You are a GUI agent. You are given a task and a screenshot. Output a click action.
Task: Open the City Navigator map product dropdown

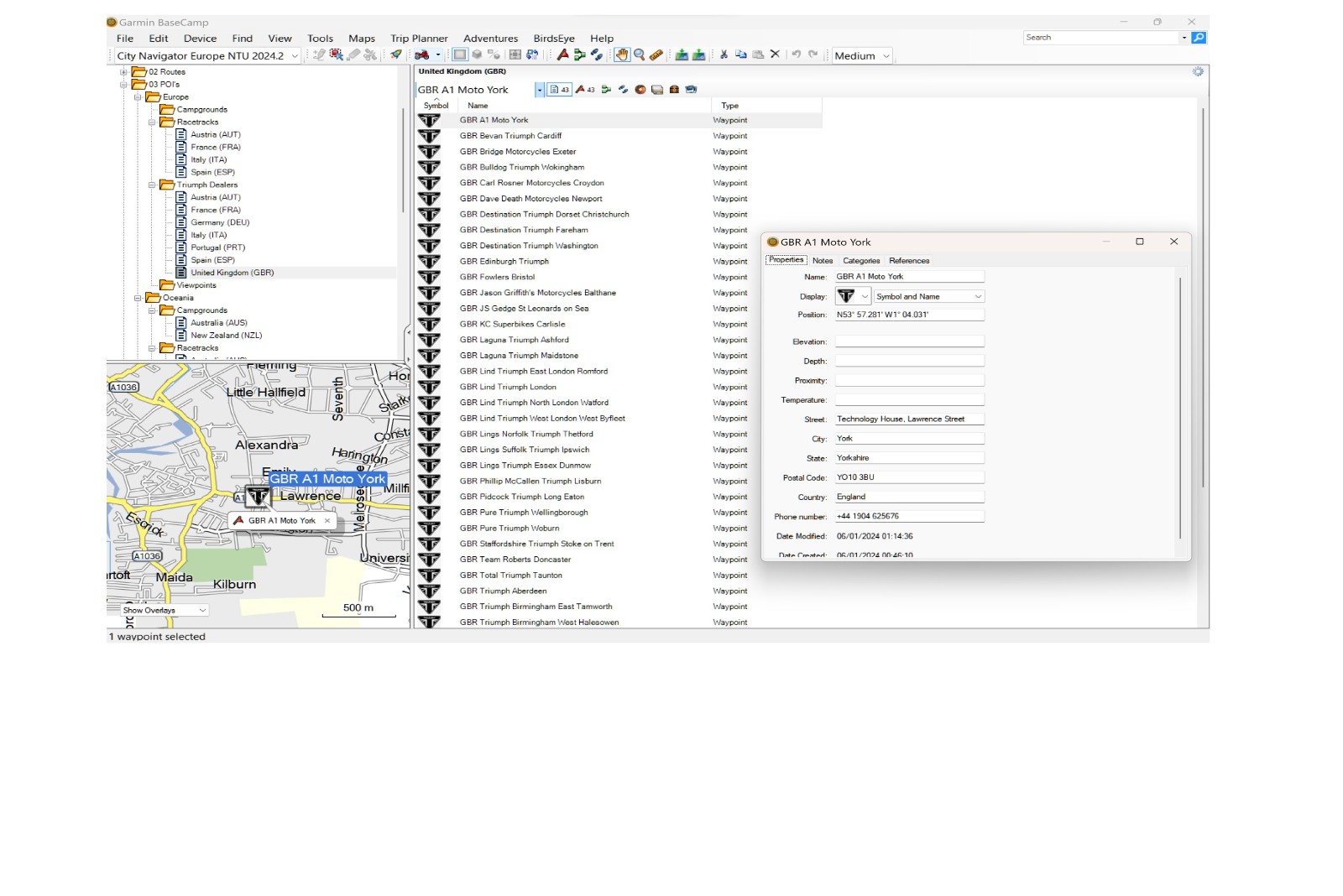[x=207, y=55]
